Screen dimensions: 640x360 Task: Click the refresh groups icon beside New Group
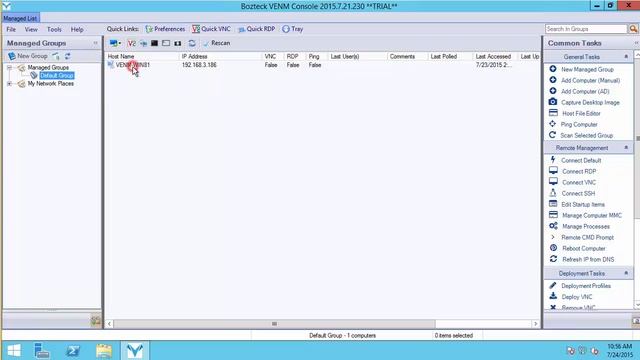[68, 56]
